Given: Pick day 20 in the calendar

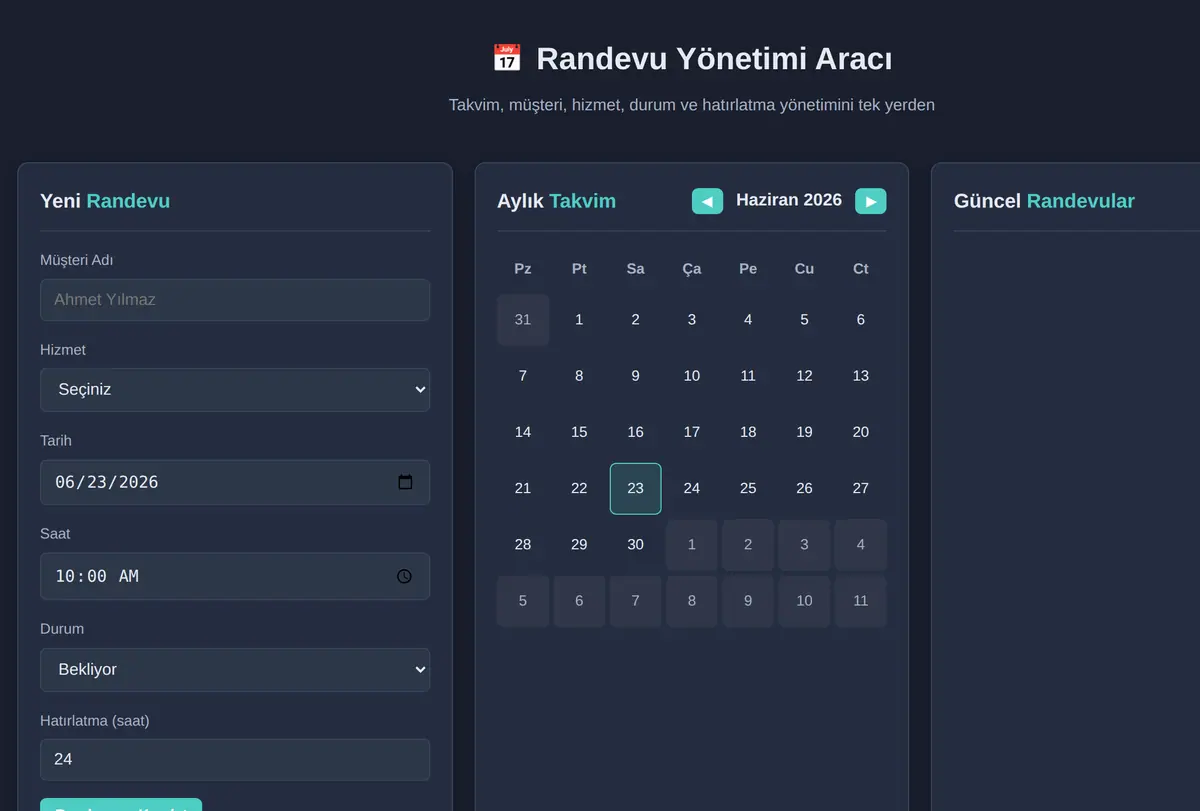Looking at the screenshot, I should tap(861, 432).
